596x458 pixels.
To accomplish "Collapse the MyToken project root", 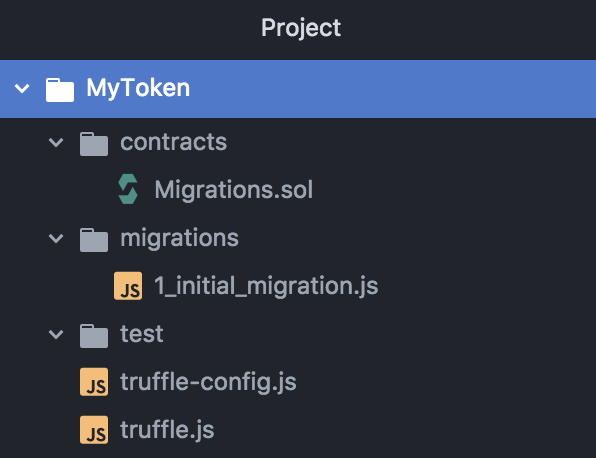I will pyautogui.click(x=22, y=89).
